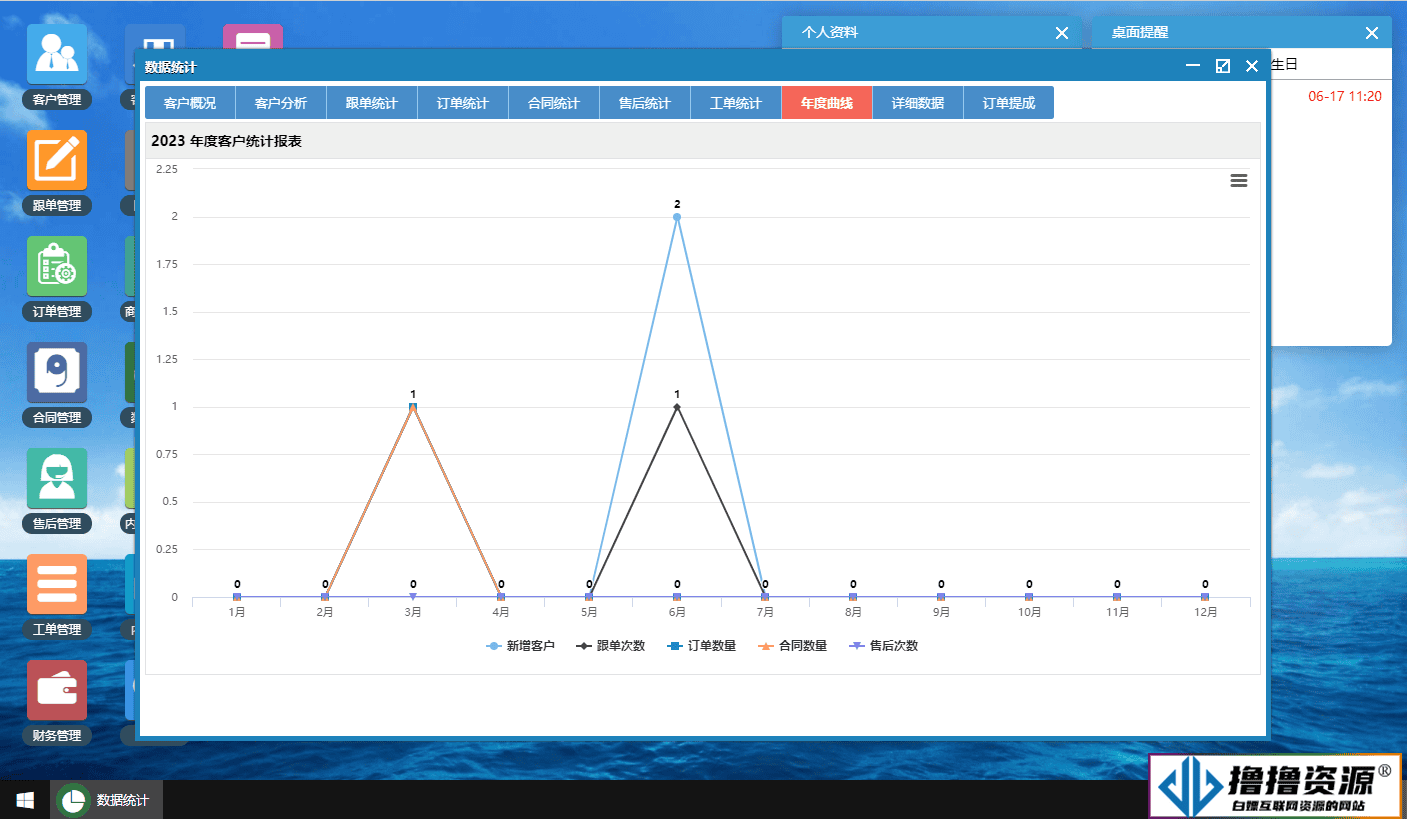Switch to the 详细数据 tab
The height and width of the screenshot is (819, 1407).
click(x=918, y=103)
